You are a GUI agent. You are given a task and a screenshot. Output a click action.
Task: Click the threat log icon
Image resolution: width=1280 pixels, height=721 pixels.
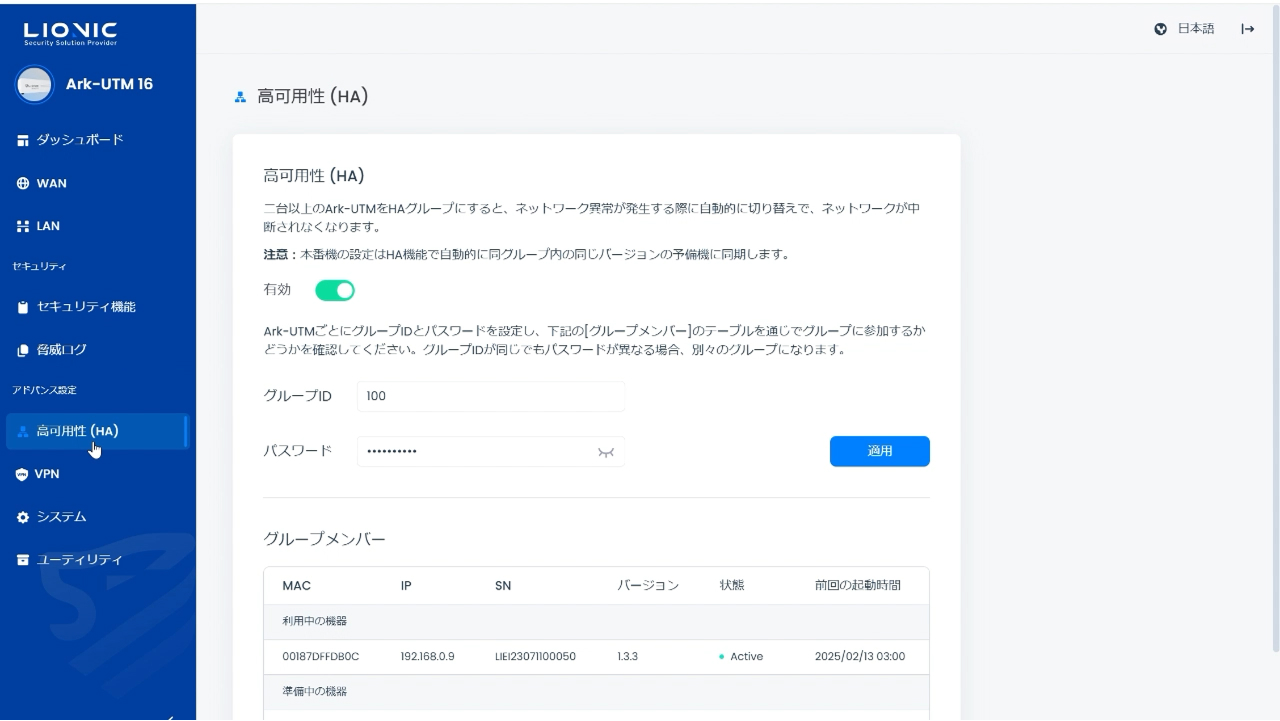coord(23,351)
